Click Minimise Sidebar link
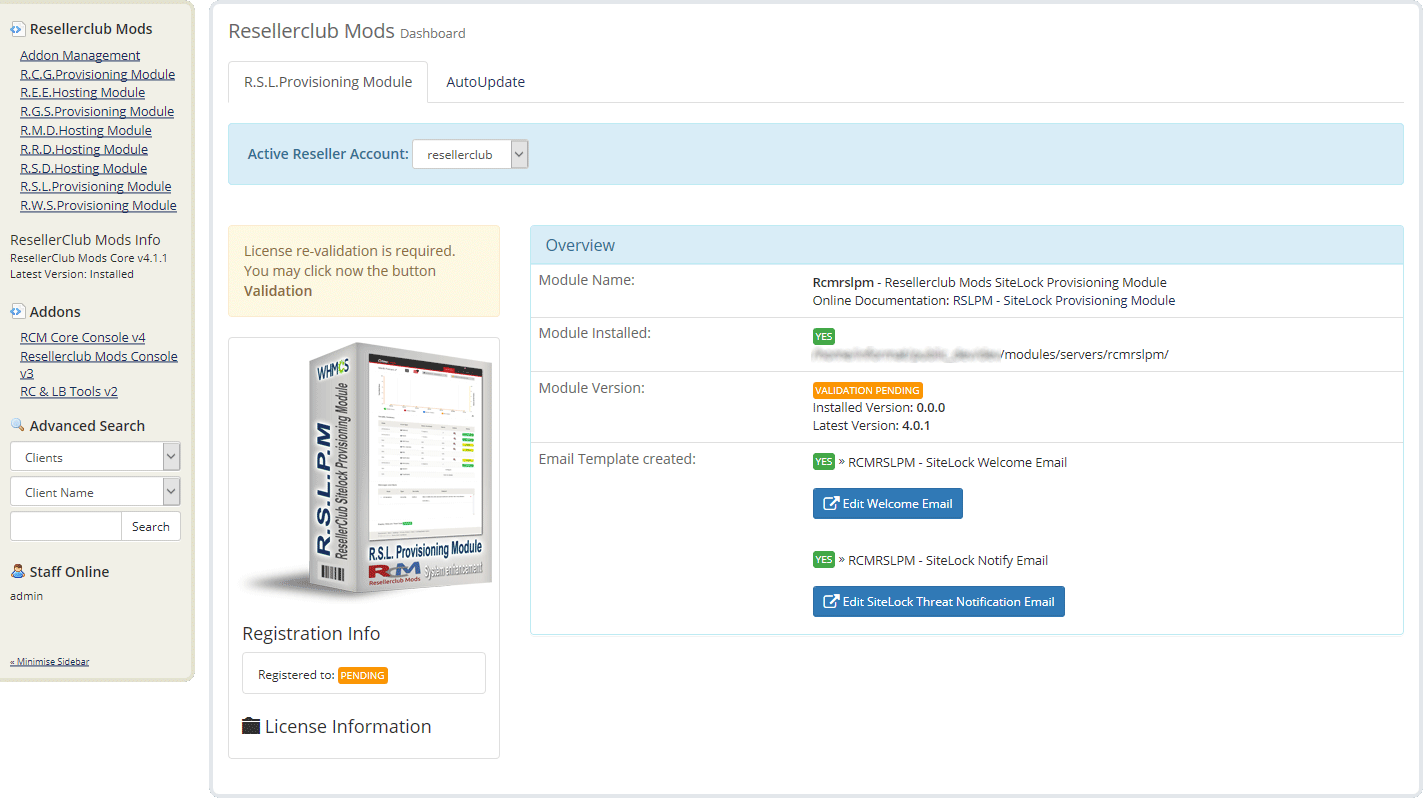1423x798 pixels. coord(49,661)
